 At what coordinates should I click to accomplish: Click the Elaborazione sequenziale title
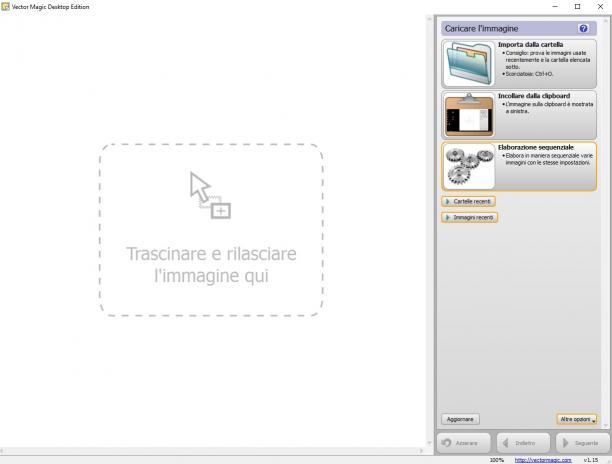pos(536,148)
